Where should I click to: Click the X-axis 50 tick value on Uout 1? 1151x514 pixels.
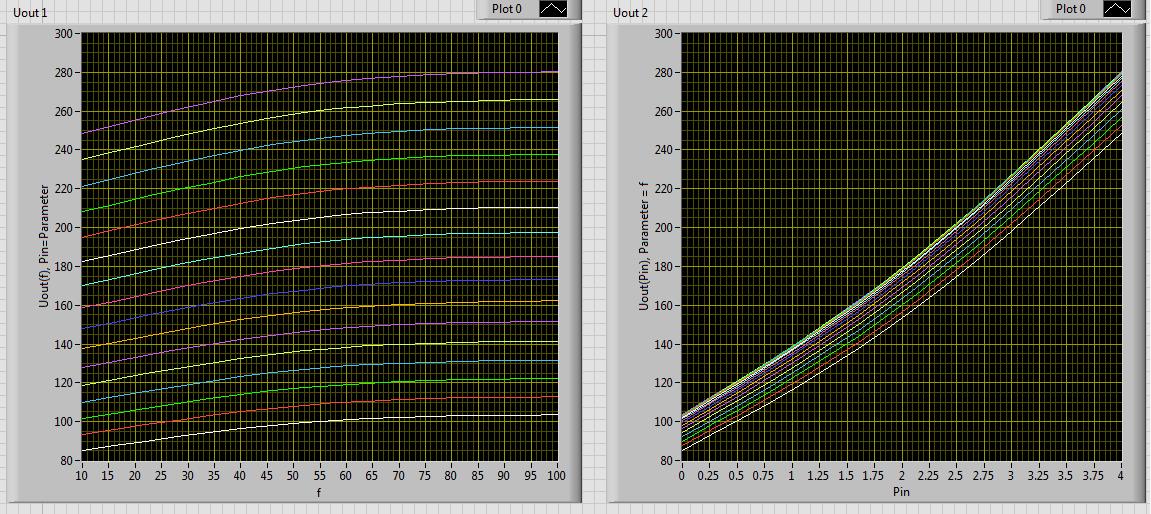[x=293, y=475]
